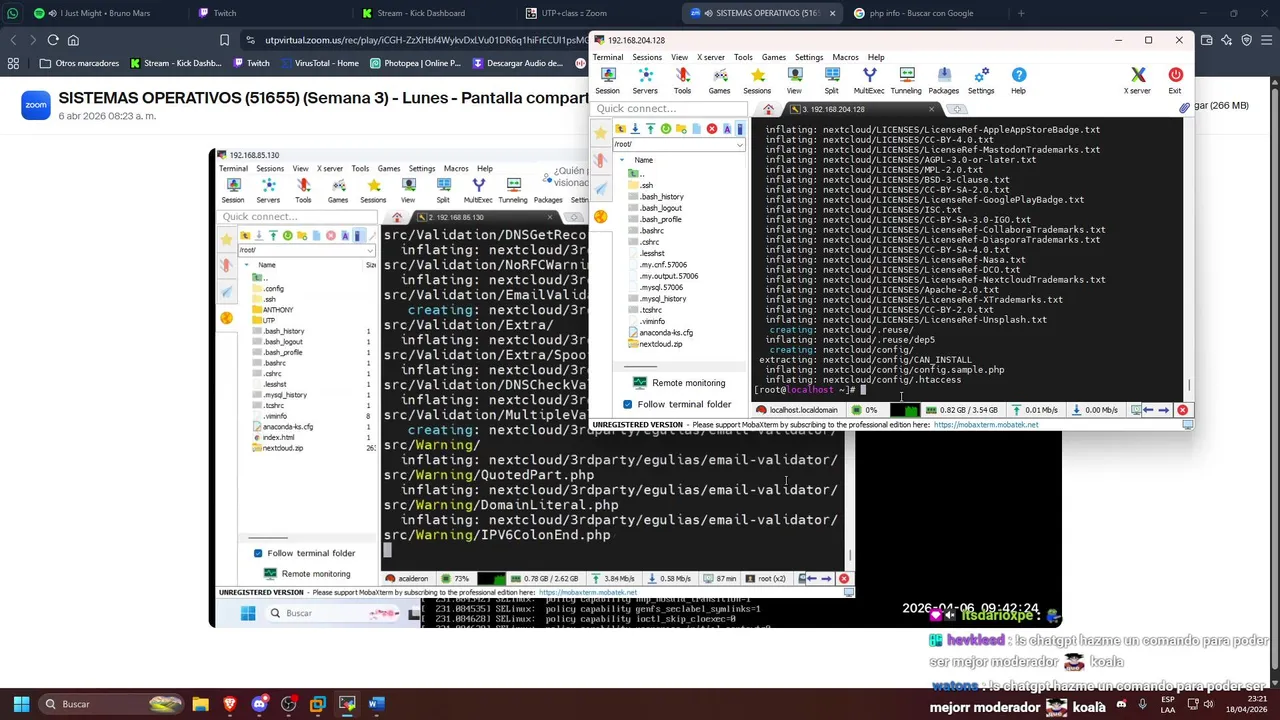Click the upload file icon in SFTP toolbar
The height and width of the screenshot is (720, 1280).
(x=650, y=129)
